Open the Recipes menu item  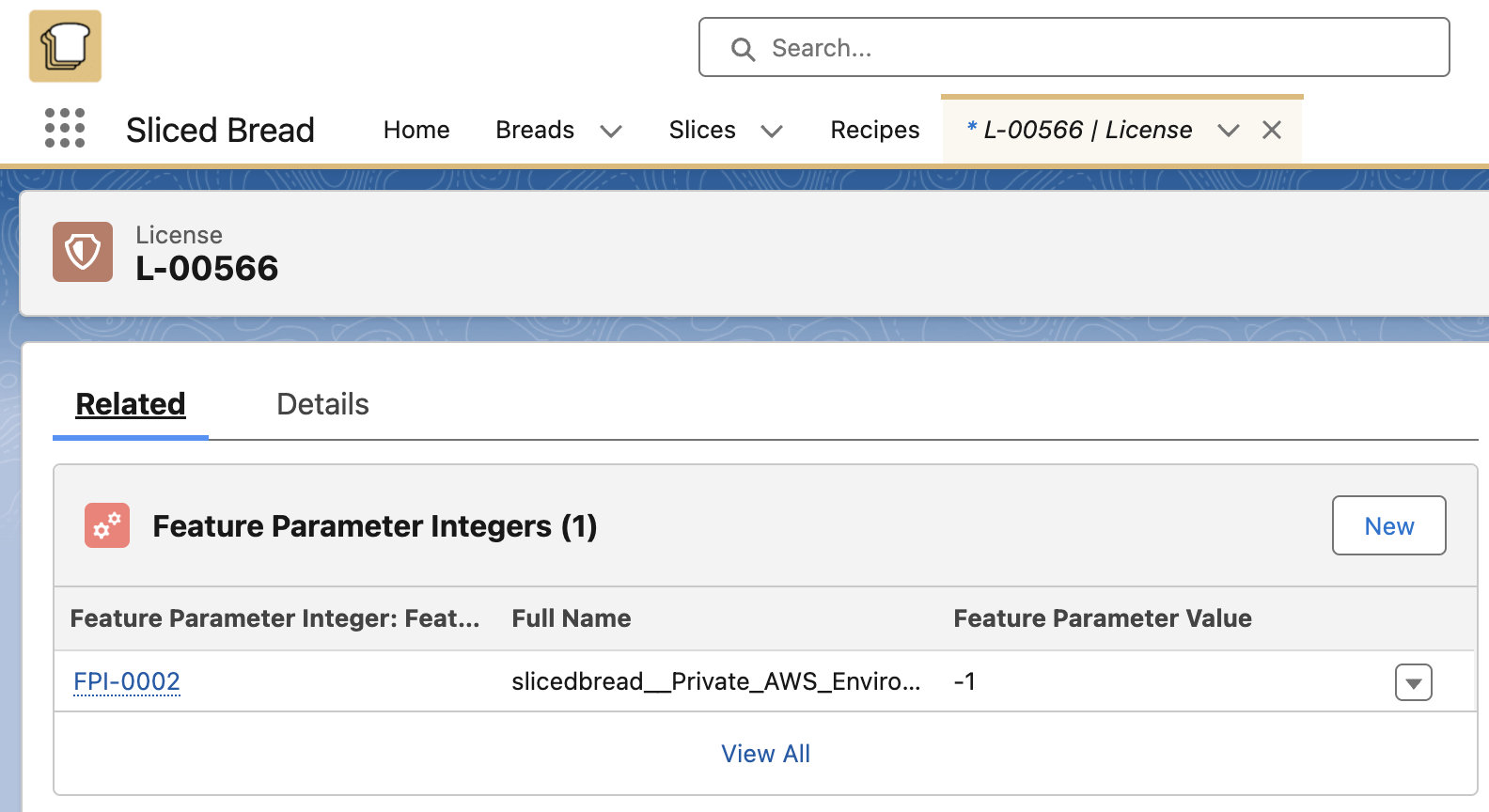pos(874,130)
